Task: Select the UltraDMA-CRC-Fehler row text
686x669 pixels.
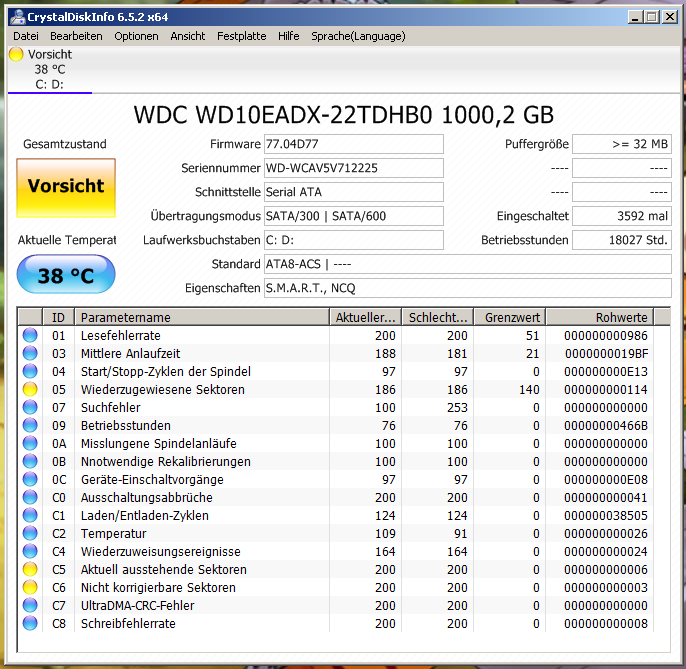Action: (x=137, y=606)
